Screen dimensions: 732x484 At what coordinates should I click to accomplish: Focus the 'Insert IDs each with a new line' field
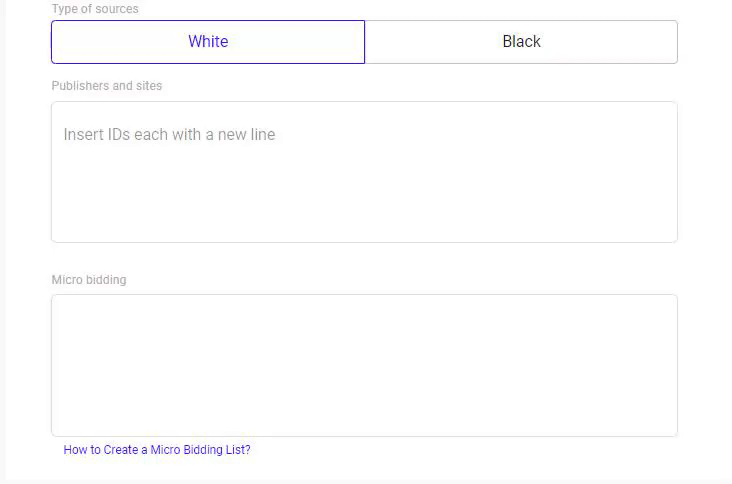(x=364, y=172)
